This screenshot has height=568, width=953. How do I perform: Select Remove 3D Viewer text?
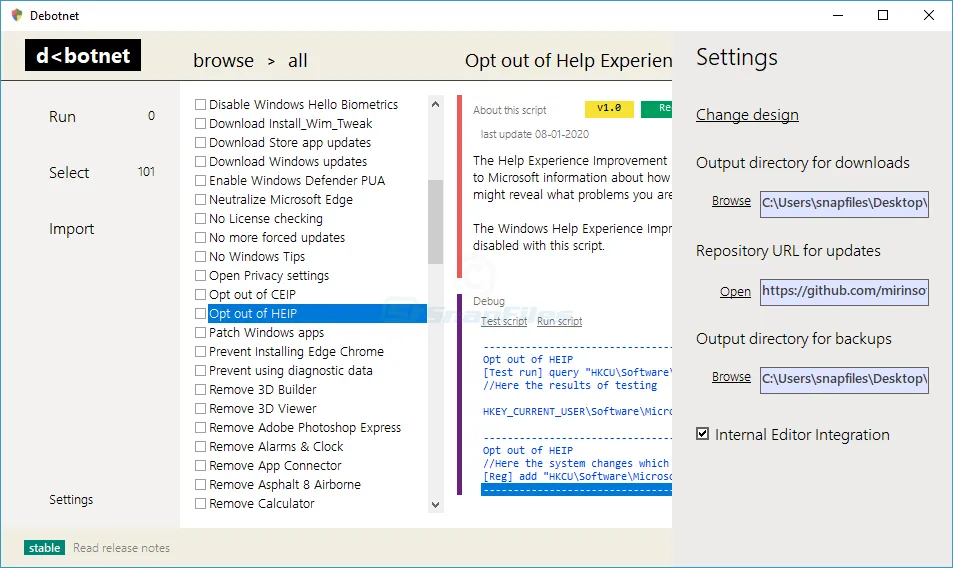(263, 409)
